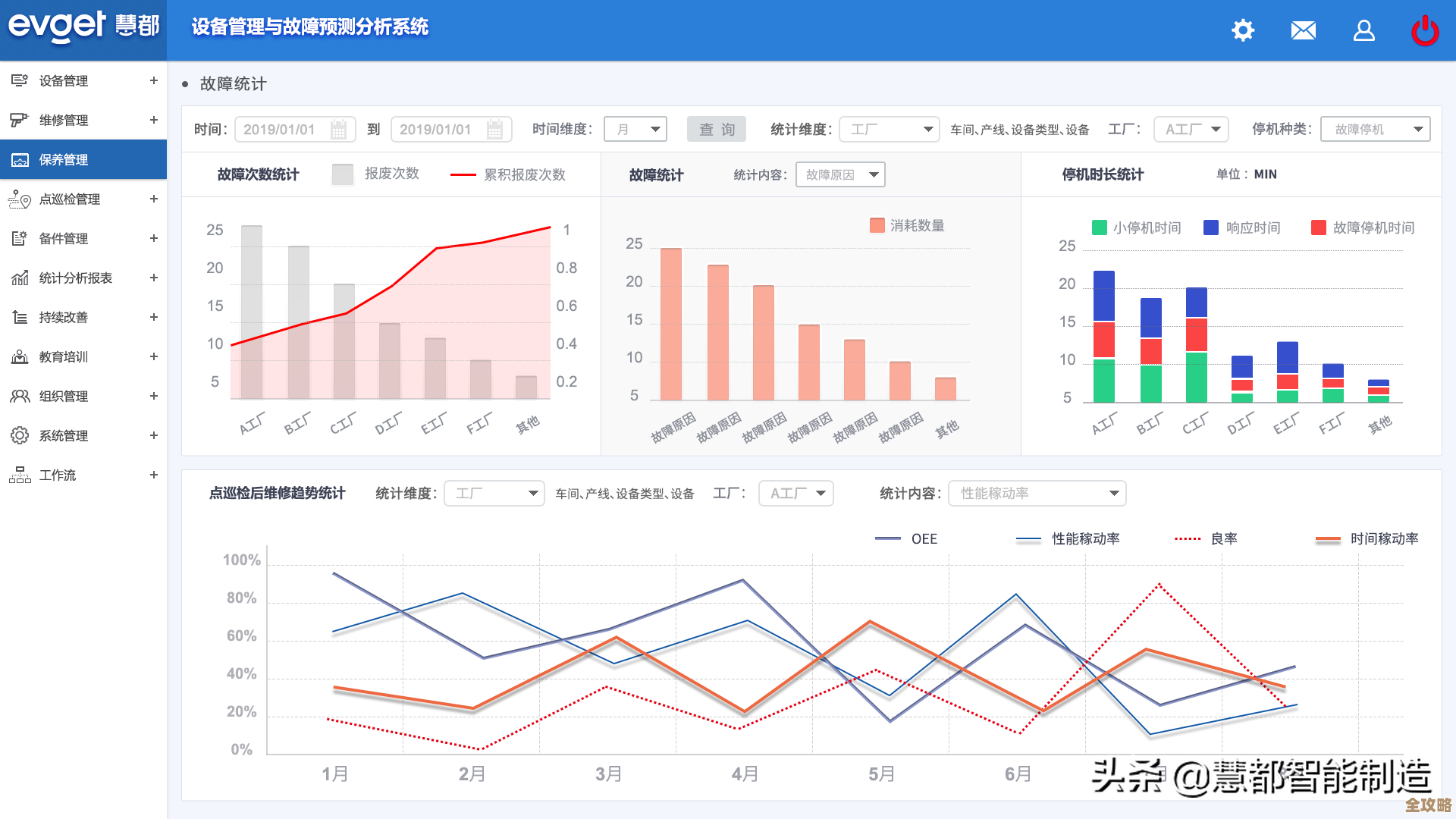The image size is (1456, 819).
Task: Open the settings gear in top bar
Action: point(1243,30)
